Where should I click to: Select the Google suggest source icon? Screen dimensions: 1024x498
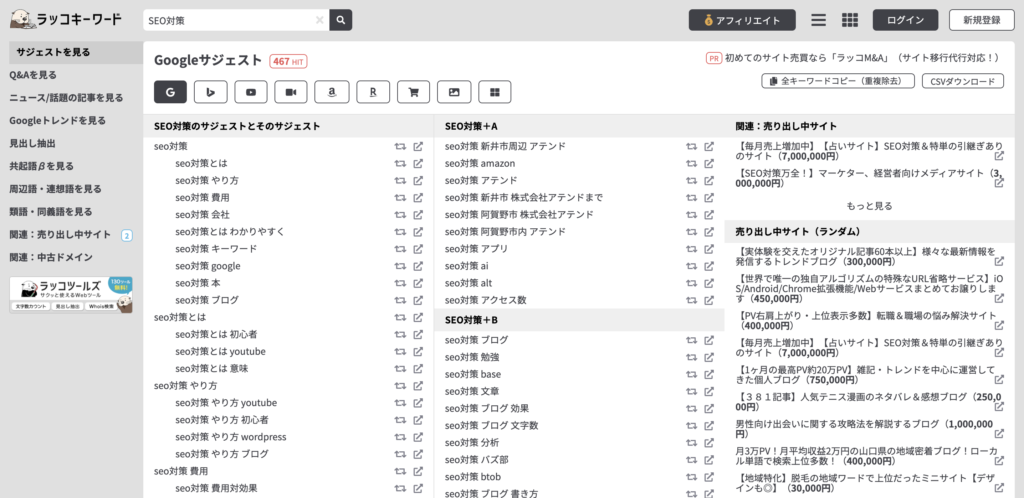(x=170, y=92)
